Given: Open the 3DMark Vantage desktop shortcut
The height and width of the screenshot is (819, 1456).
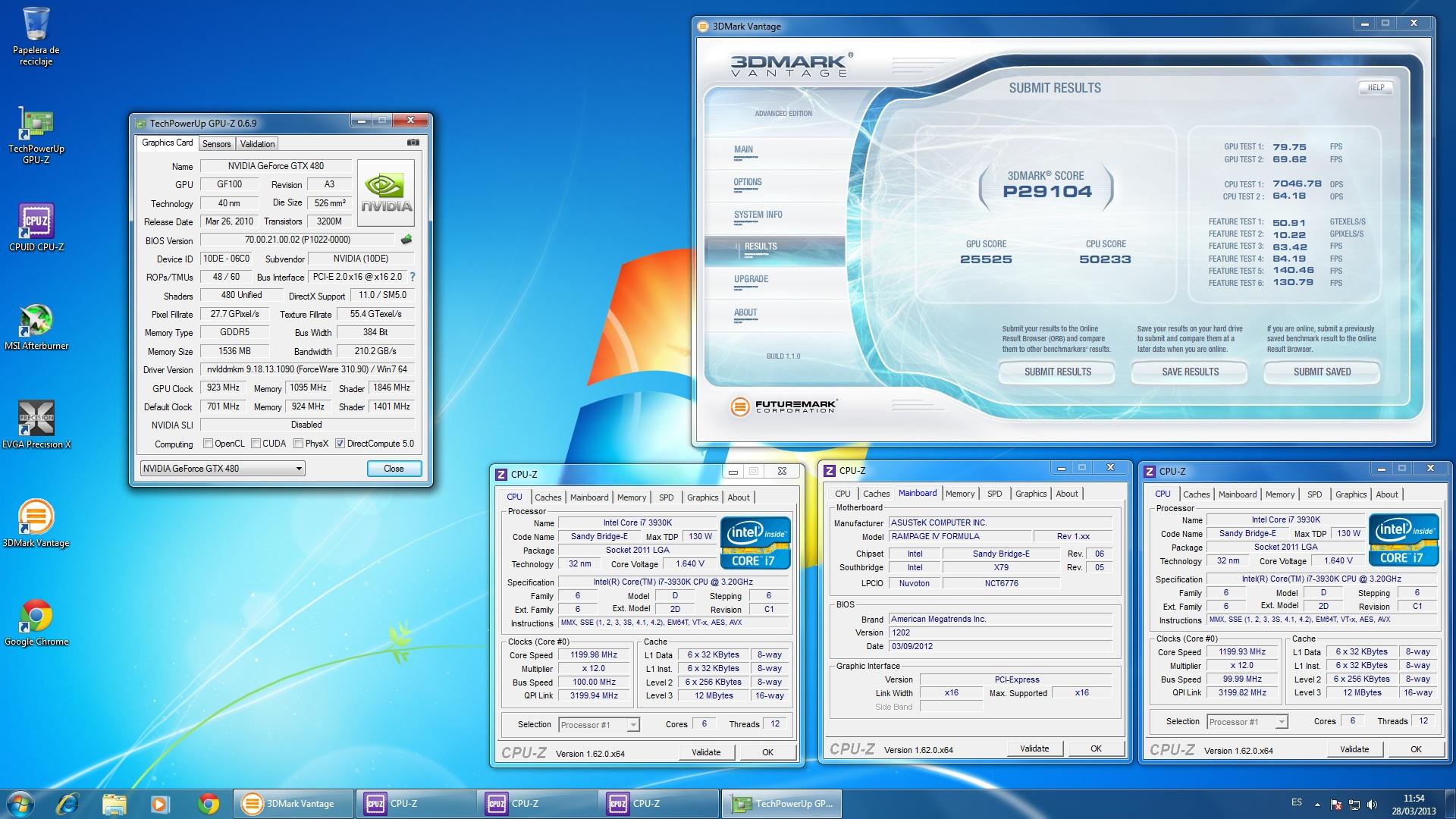Looking at the screenshot, I should click(x=36, y=523).
